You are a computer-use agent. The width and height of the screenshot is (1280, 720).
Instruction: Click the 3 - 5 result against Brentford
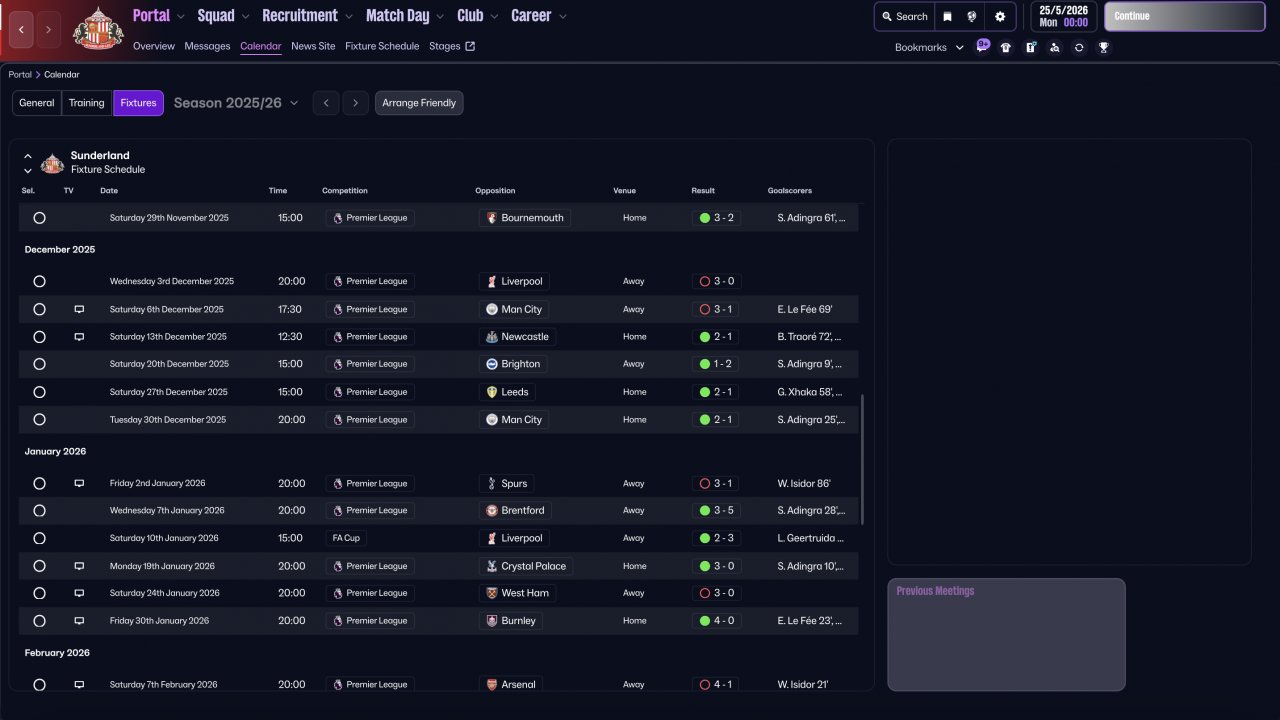coord(716,511)
